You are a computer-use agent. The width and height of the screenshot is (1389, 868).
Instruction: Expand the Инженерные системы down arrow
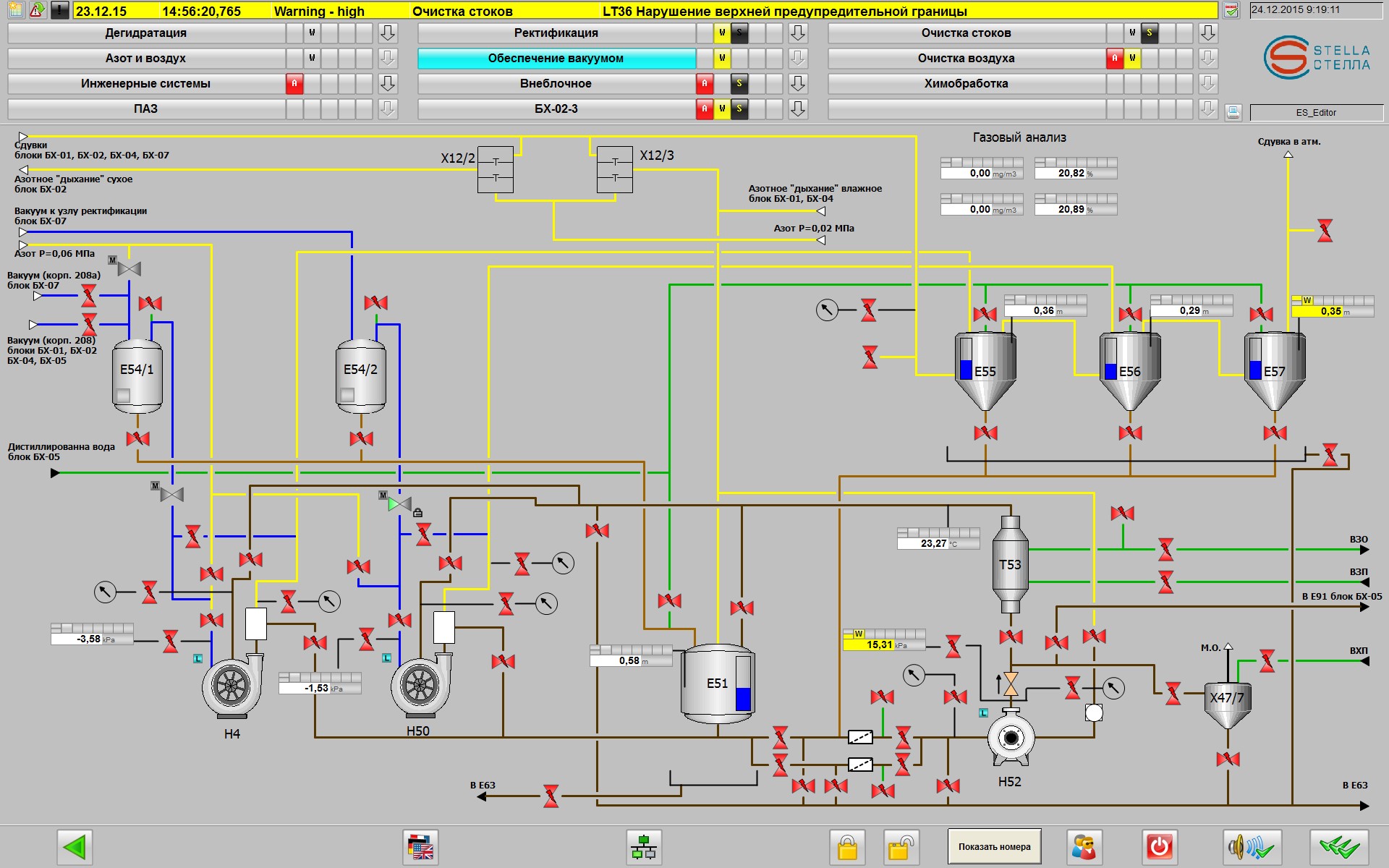(388, 83)
